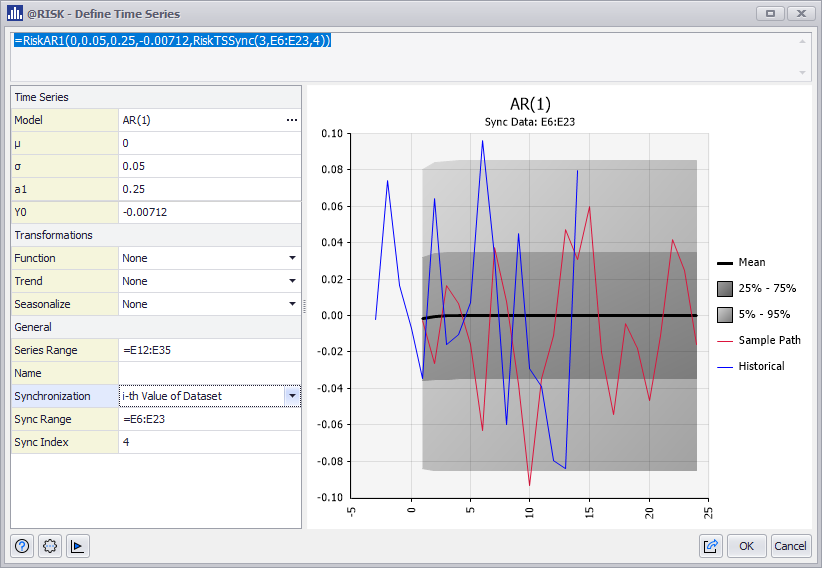822x568 pixels.
Task: Expand the Trend dropdown list
Action: [291, 281]
